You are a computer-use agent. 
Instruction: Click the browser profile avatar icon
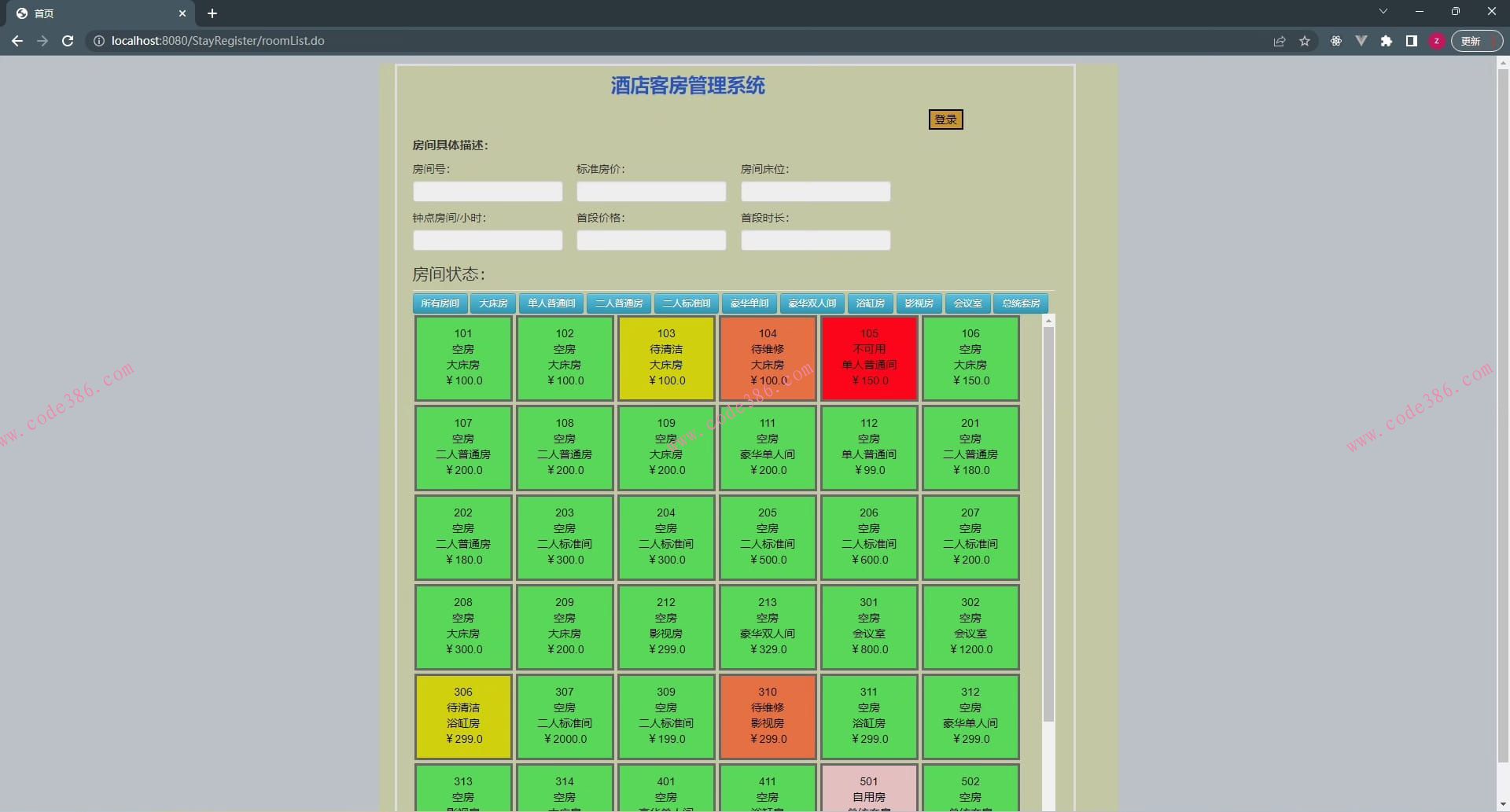tap(1437, 41)
